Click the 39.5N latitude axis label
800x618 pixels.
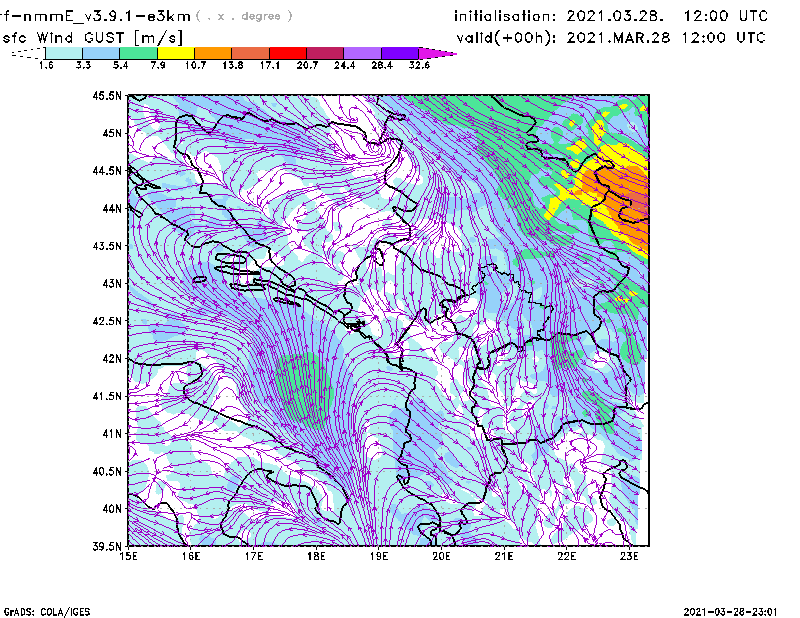point(107,546)
